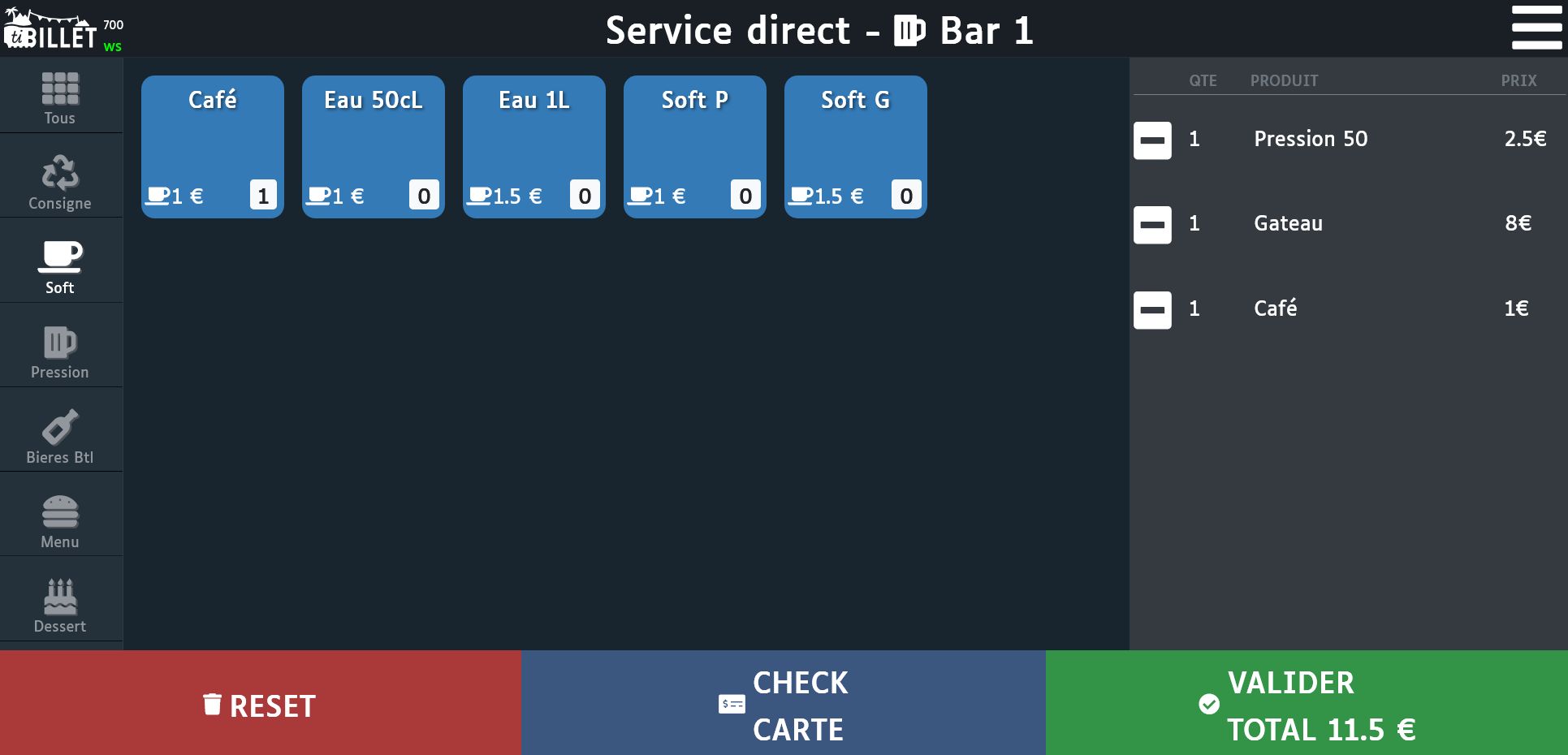
Task: Open the Menu burger category
Action: (x=60, y=521)
